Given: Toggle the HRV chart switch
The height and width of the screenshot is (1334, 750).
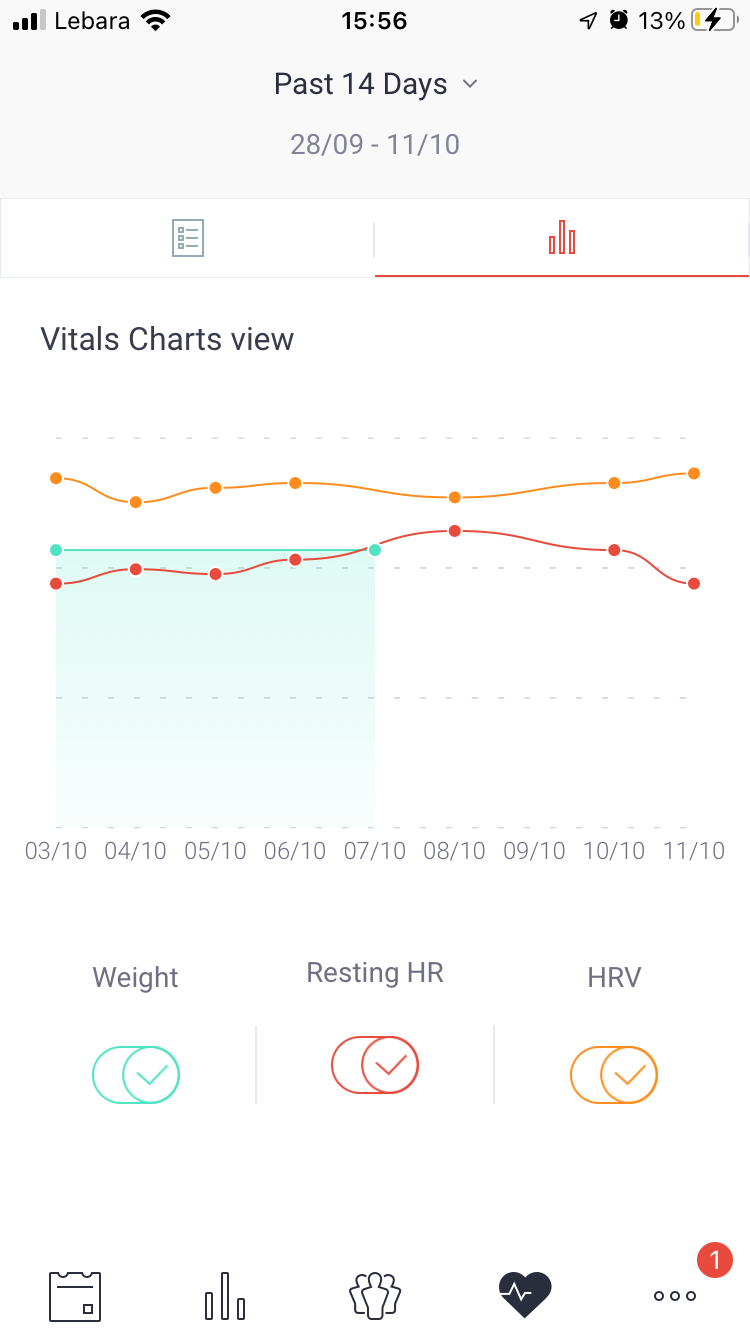Looking at the screenshot, I should pyautogui.click(x=614, y=1075).
